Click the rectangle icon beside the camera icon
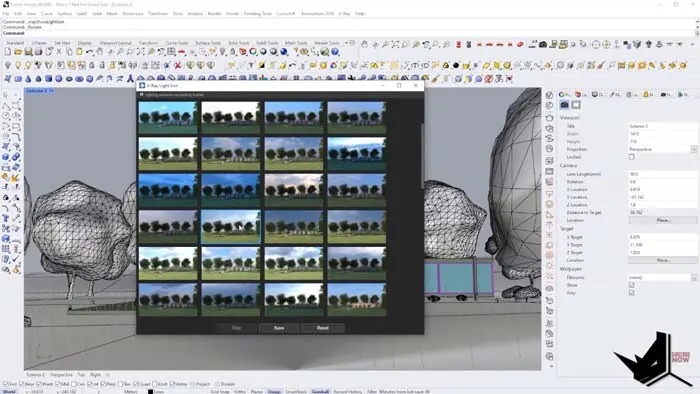 576,105
